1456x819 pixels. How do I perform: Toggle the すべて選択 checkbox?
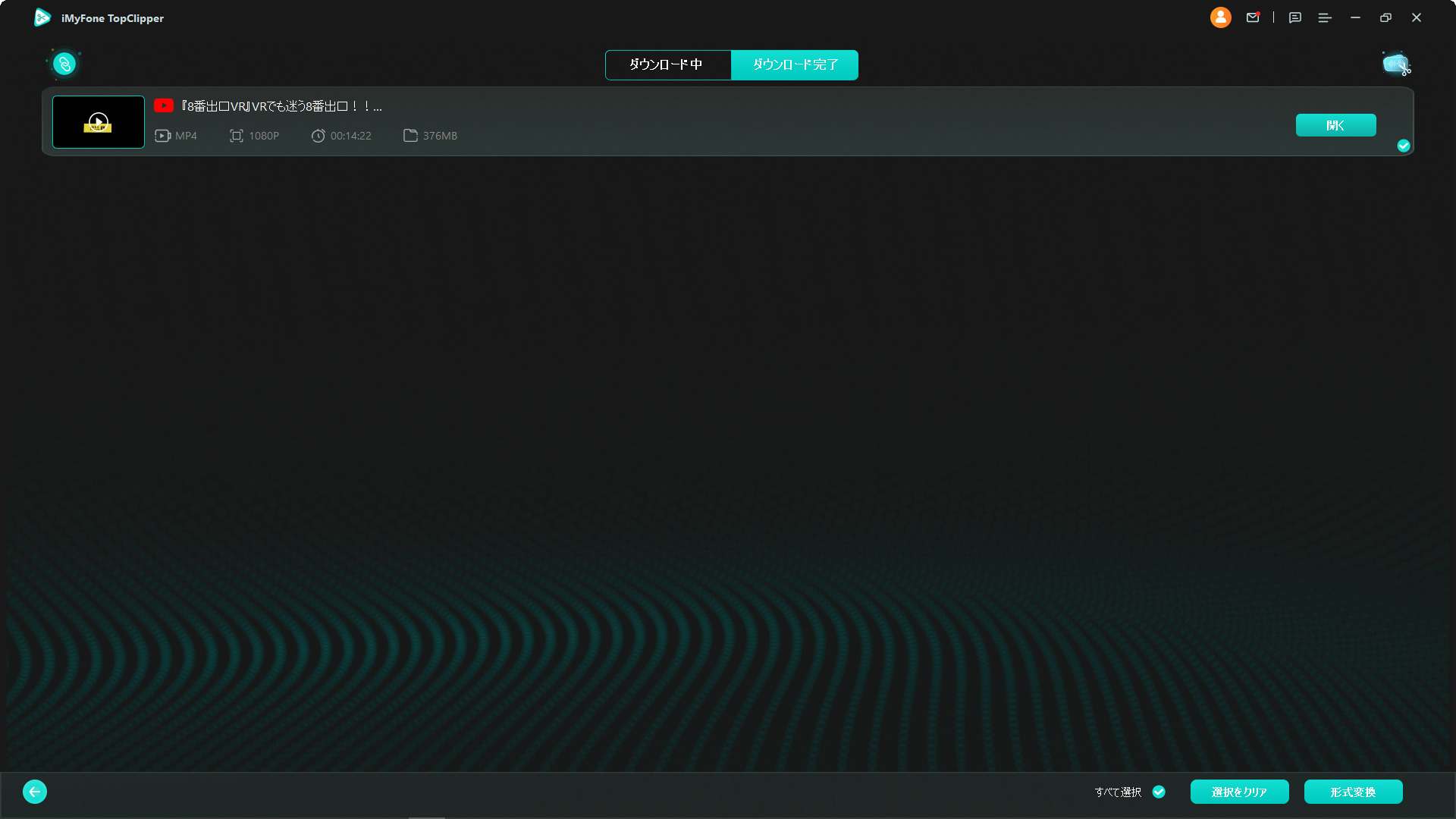tap(1159, 792)
